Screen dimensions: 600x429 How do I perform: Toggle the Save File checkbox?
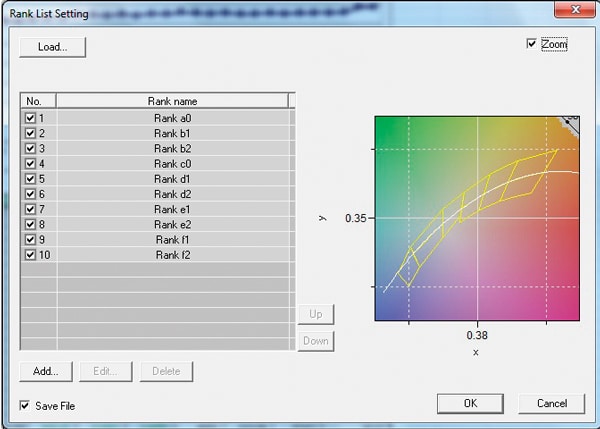point(26,406)
